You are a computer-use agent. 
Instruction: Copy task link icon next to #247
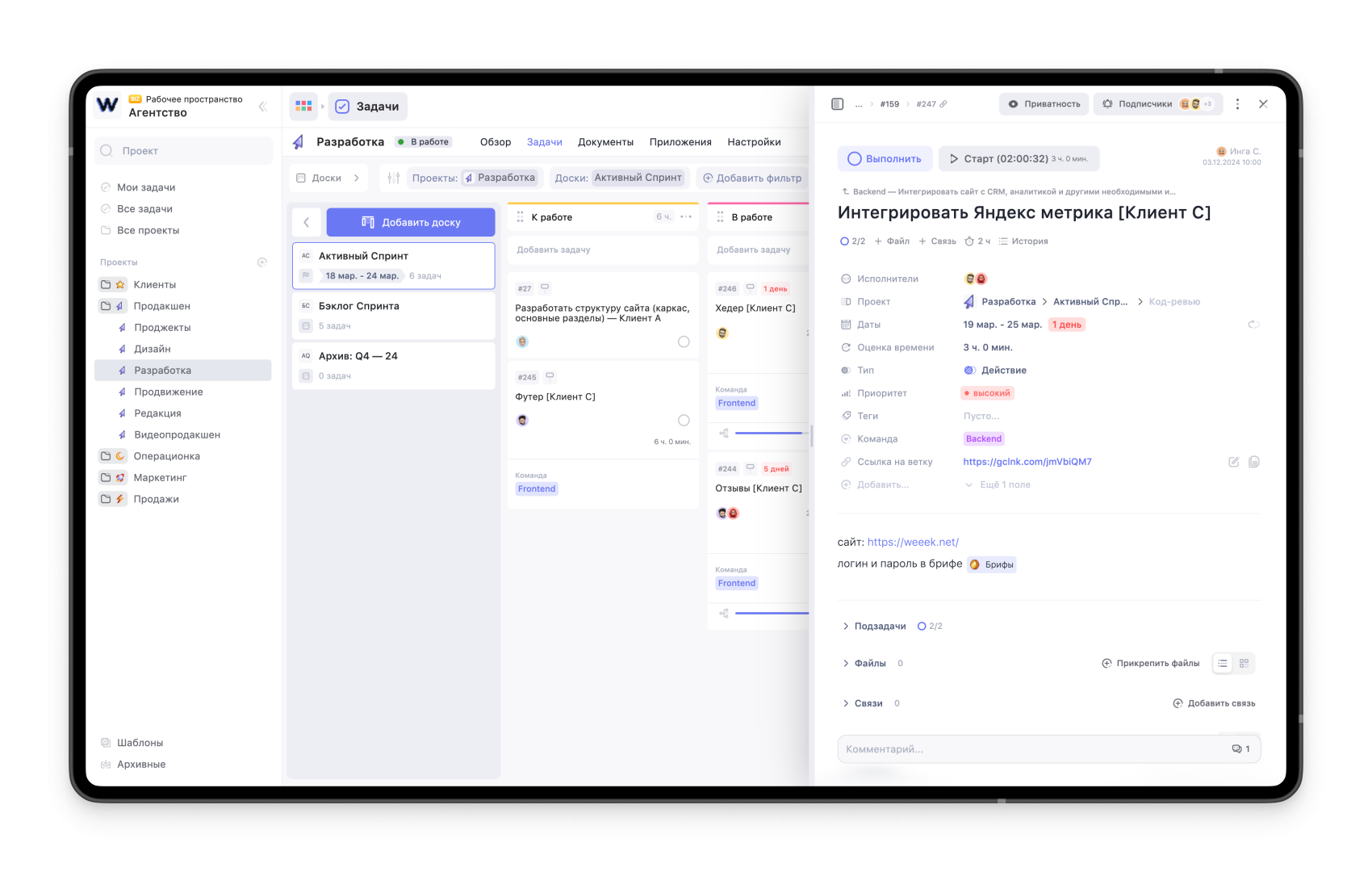(943, 104)
